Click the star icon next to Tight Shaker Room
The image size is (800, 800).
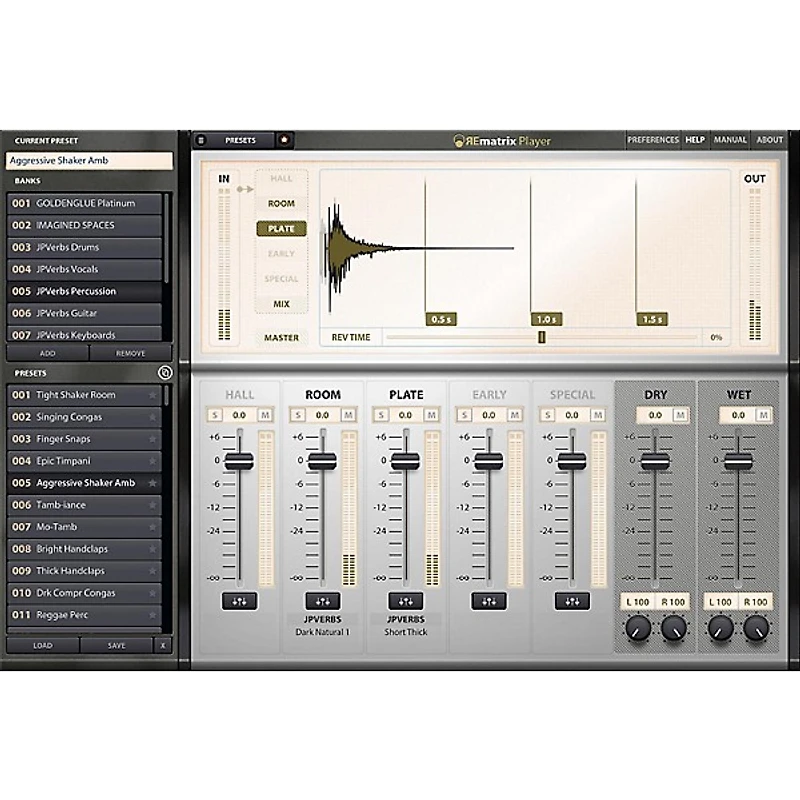point(153,395)
